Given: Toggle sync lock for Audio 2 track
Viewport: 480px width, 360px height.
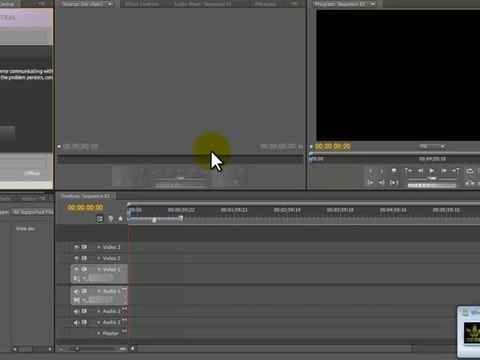Looking at the screenshot, I should [84, 311].
